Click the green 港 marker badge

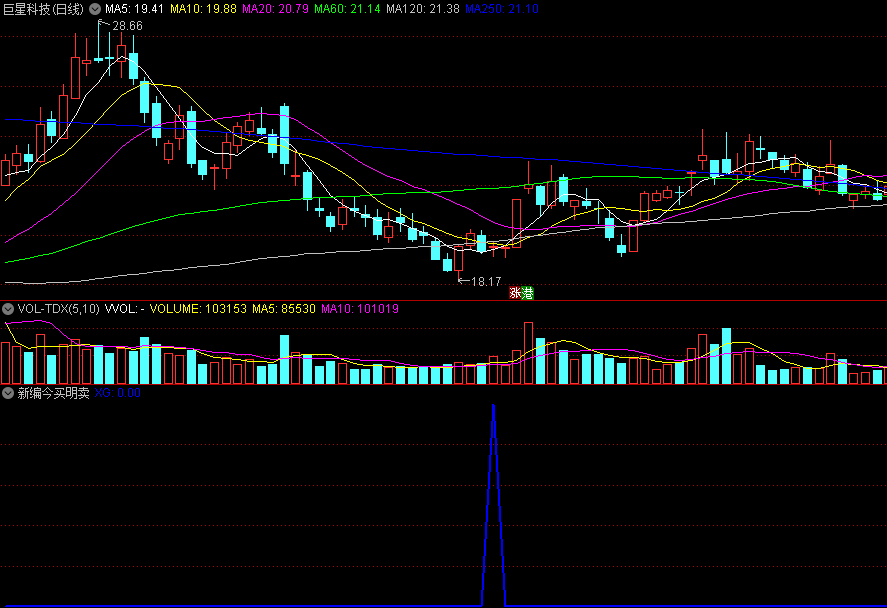tap(527, 293)
